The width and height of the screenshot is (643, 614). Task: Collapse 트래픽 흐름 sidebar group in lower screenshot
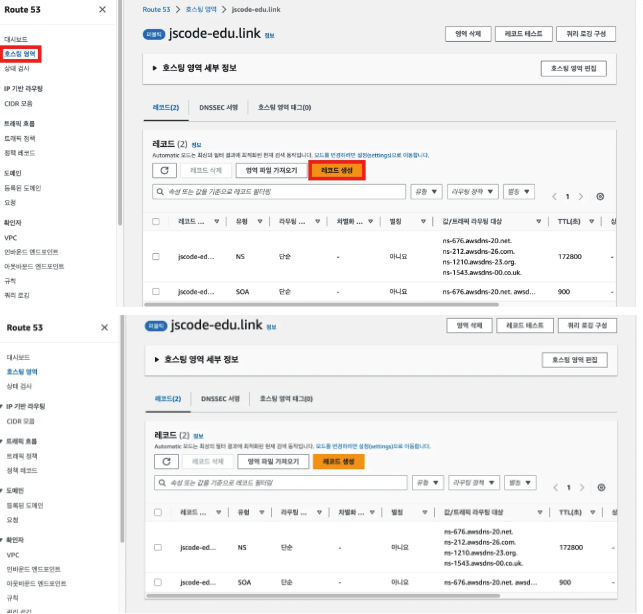coord(2,441)
